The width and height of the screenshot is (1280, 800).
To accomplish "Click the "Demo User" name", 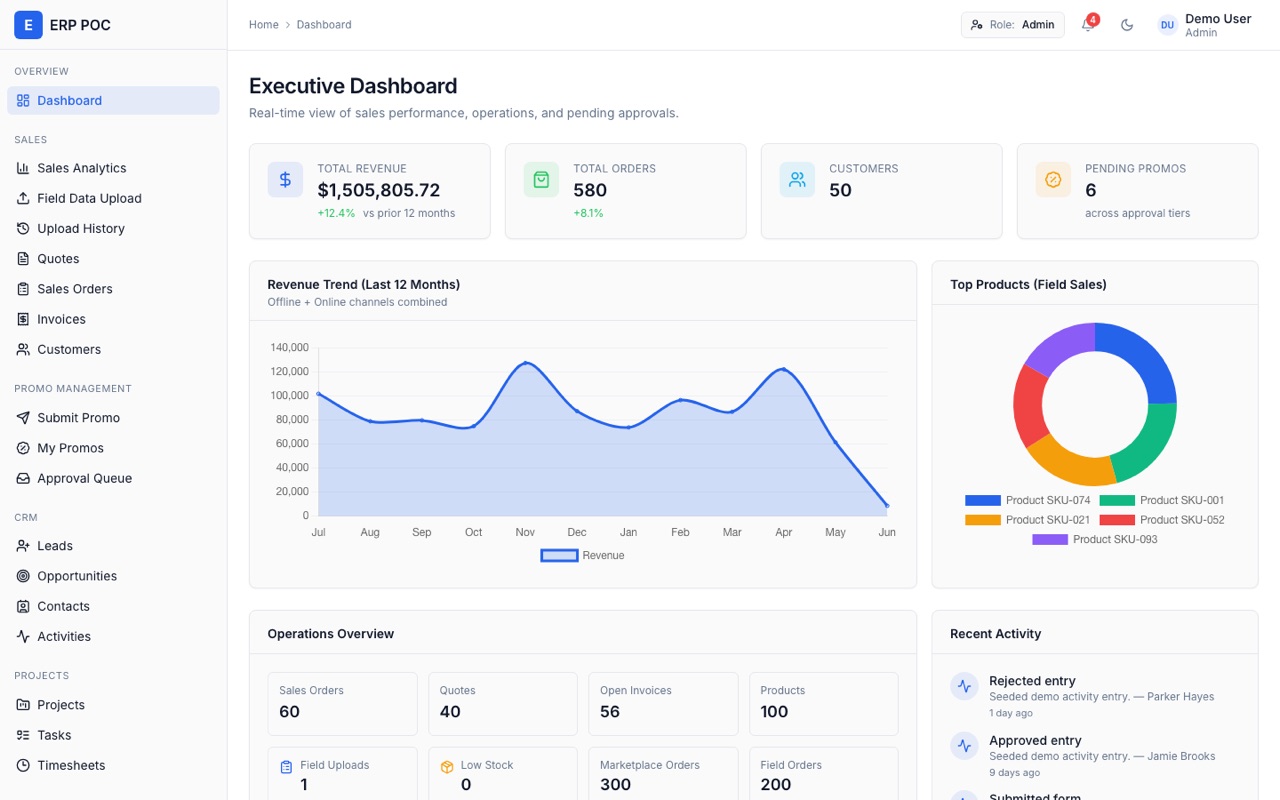I will pos(1218,18).
